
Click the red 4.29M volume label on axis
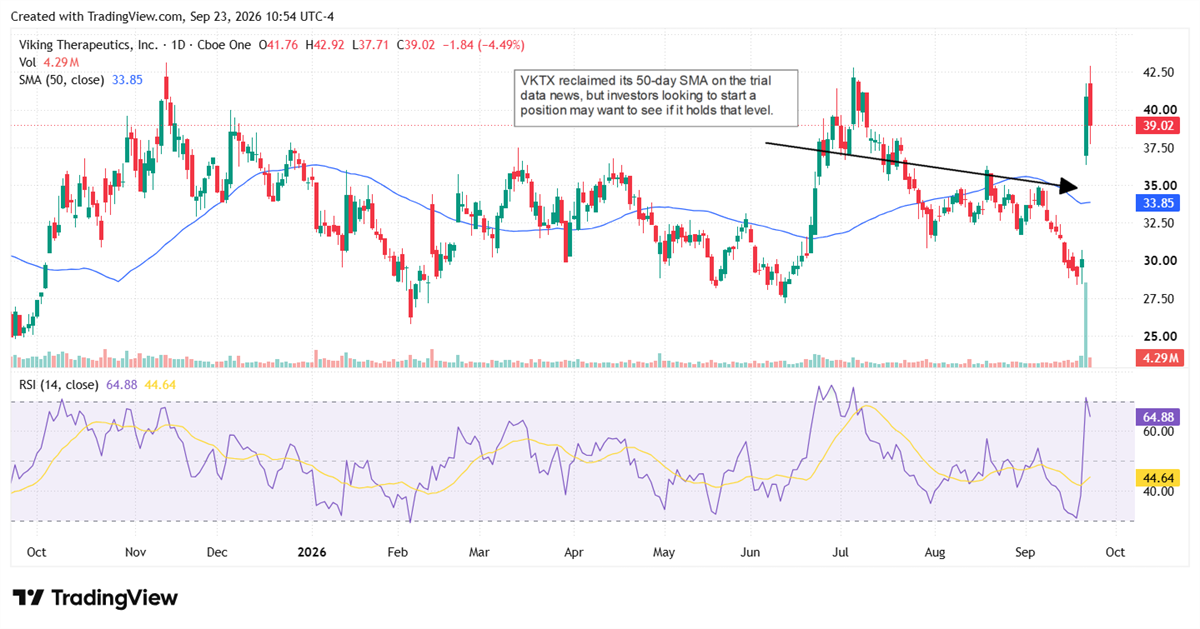pos(1161,358)
